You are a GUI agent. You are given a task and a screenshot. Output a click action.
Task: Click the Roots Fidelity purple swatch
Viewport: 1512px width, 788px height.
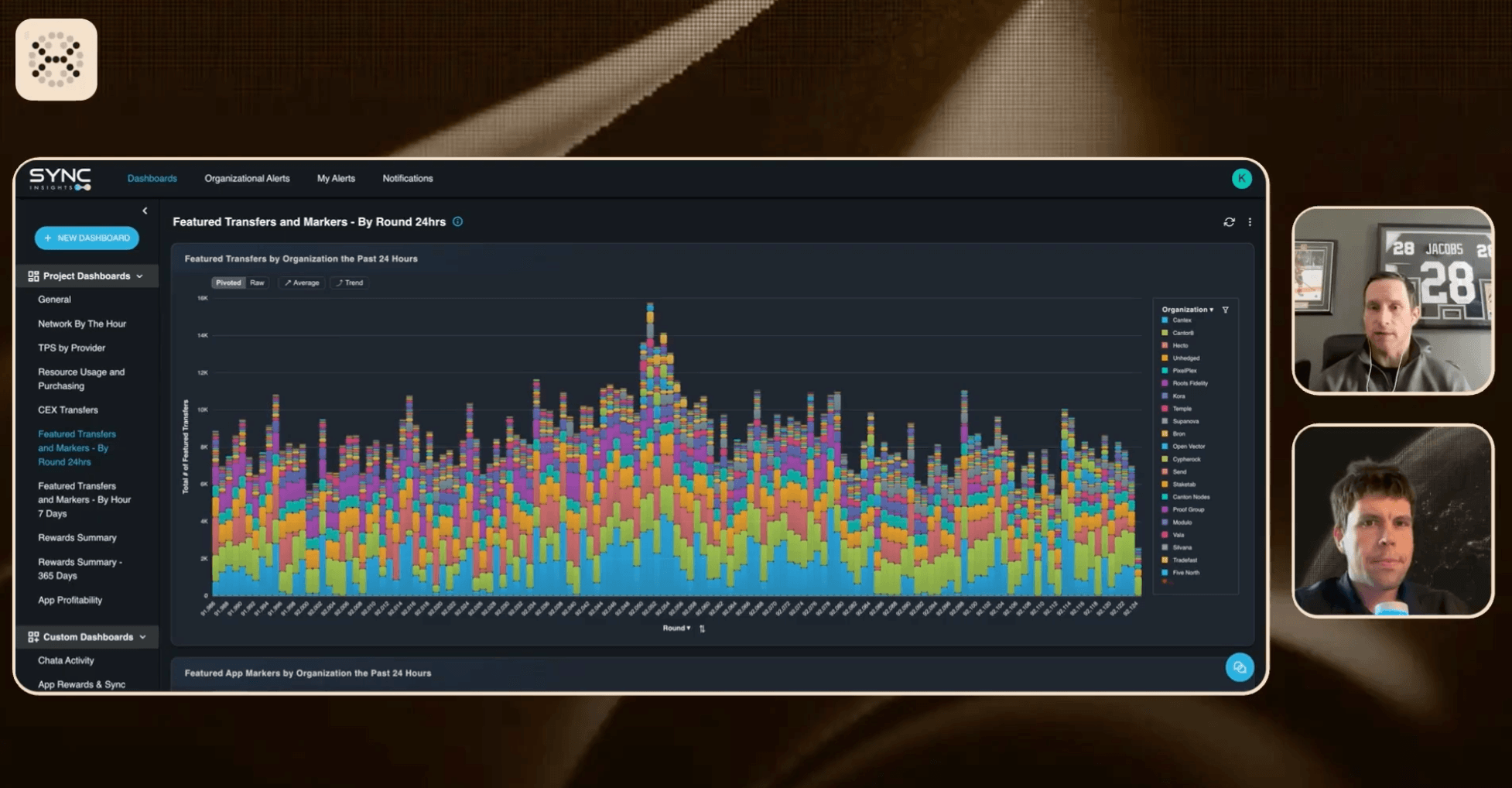point(1165,383)
